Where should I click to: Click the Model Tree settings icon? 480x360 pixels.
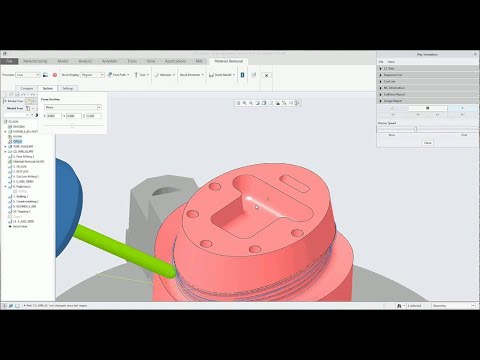(x=28, y=108)
